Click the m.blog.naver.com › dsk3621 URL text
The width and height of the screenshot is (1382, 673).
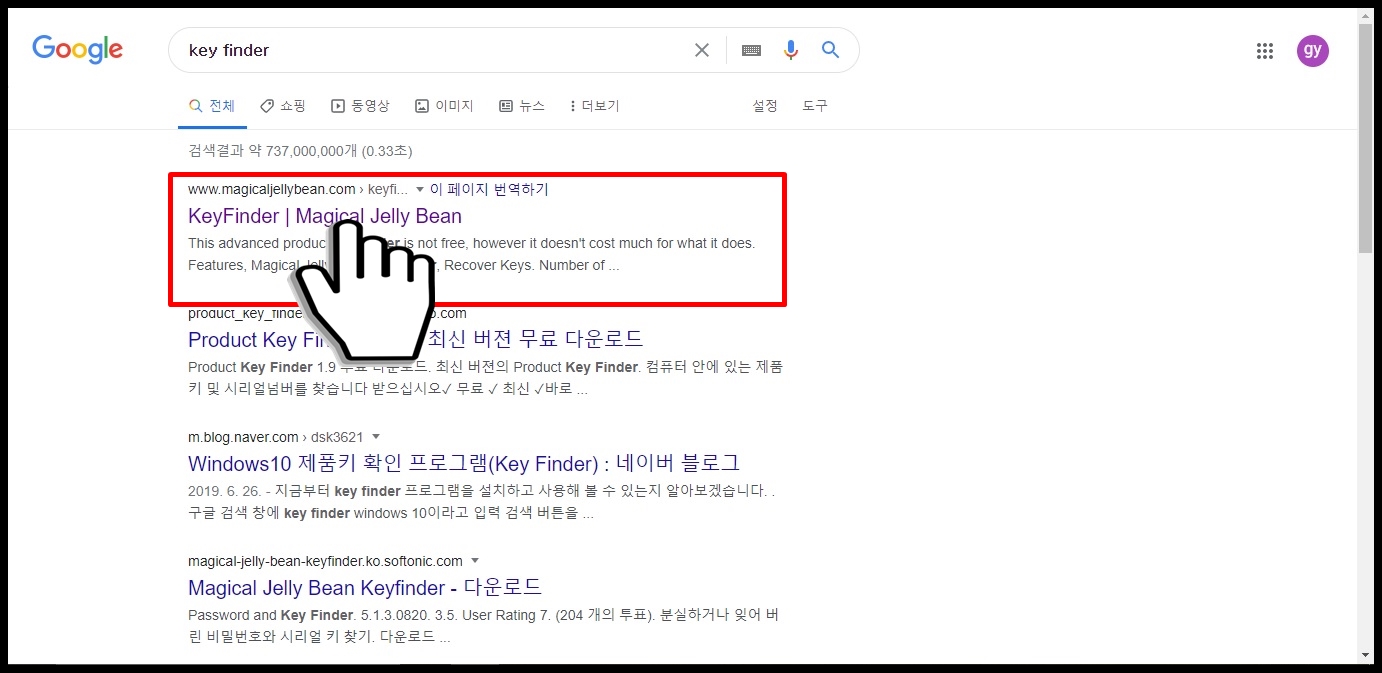(275, 437)
